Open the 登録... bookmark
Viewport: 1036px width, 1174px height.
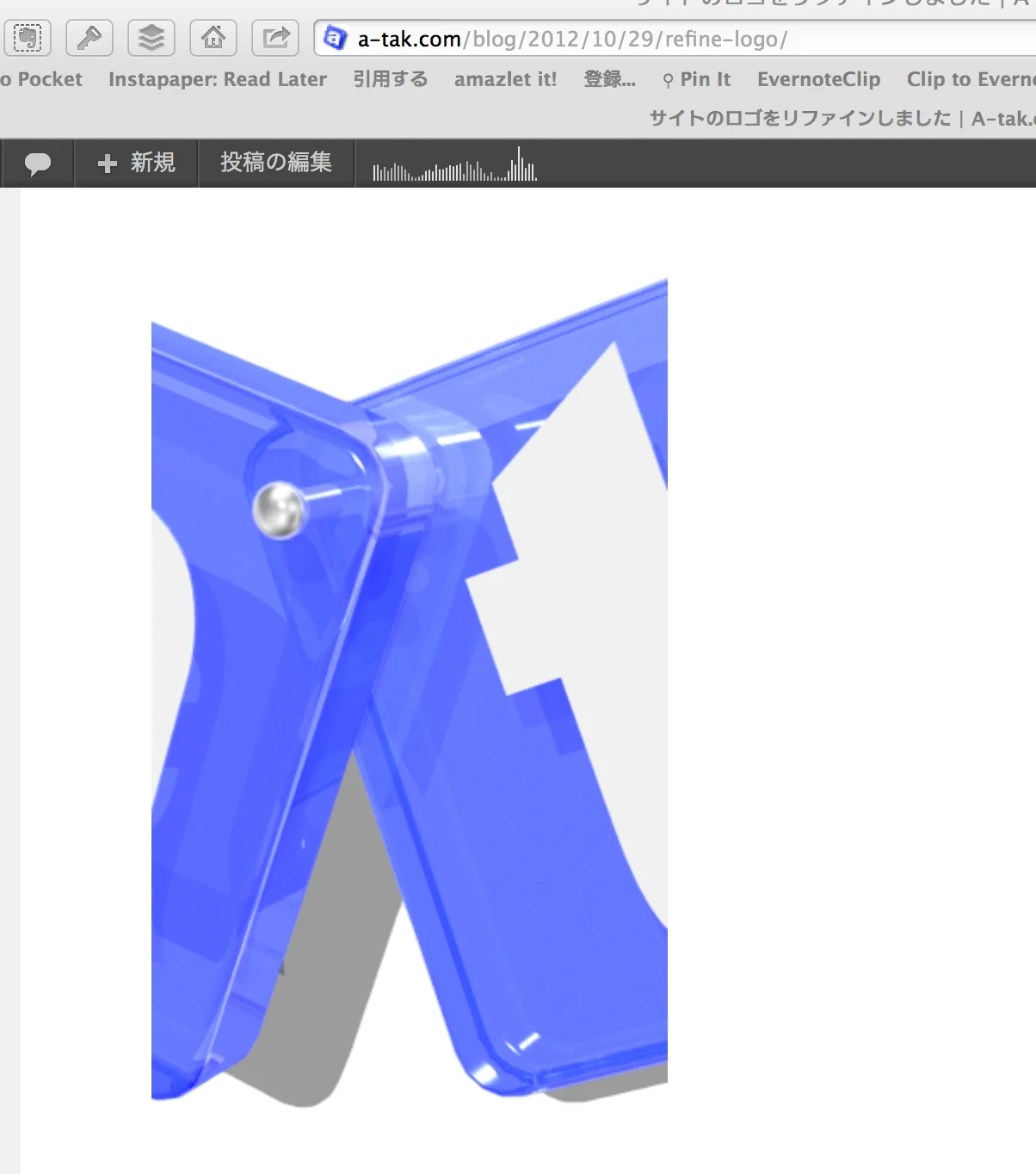click(x=610, y=79)
